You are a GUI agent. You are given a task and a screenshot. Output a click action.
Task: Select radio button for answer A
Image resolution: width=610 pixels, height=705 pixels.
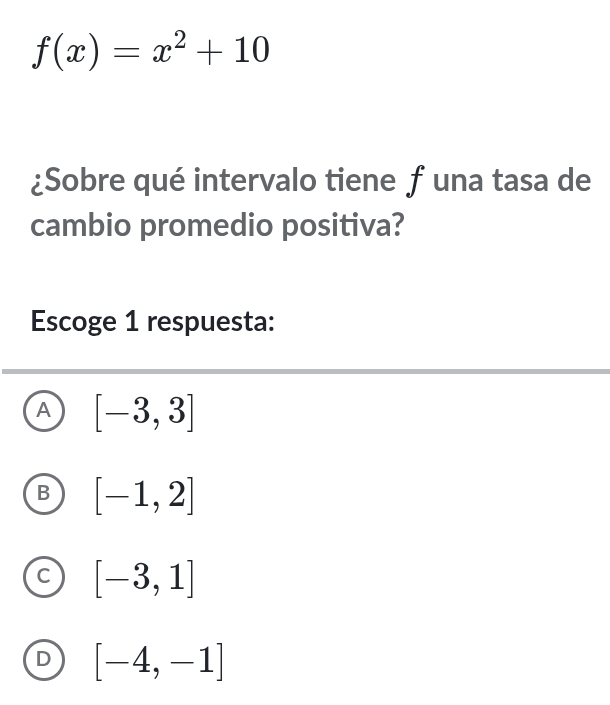click(43, 411)
